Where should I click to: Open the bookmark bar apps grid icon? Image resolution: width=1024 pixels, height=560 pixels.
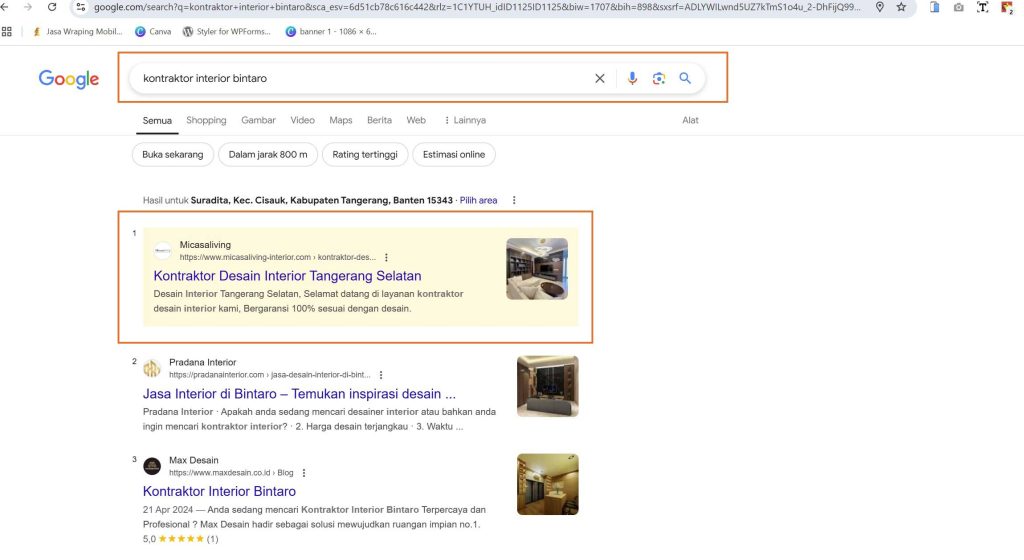[x=7, y=31]
